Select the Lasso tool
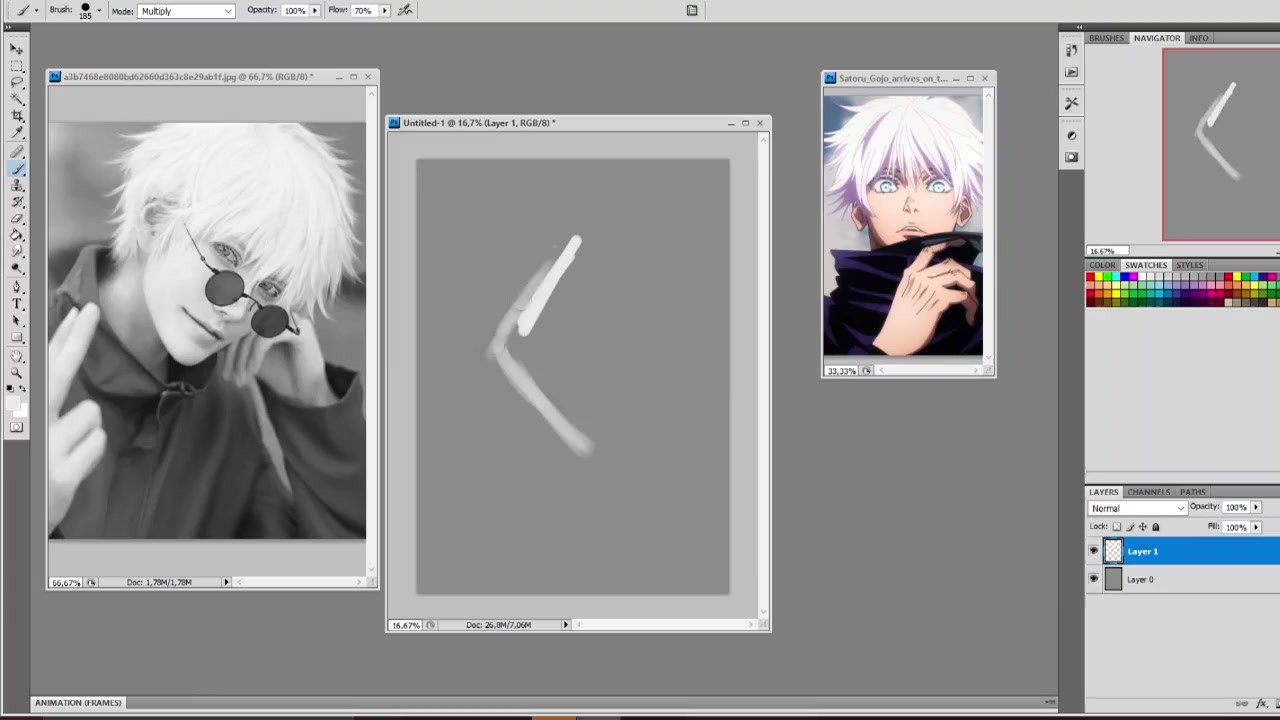The image size is (1280, 720). 17,82
